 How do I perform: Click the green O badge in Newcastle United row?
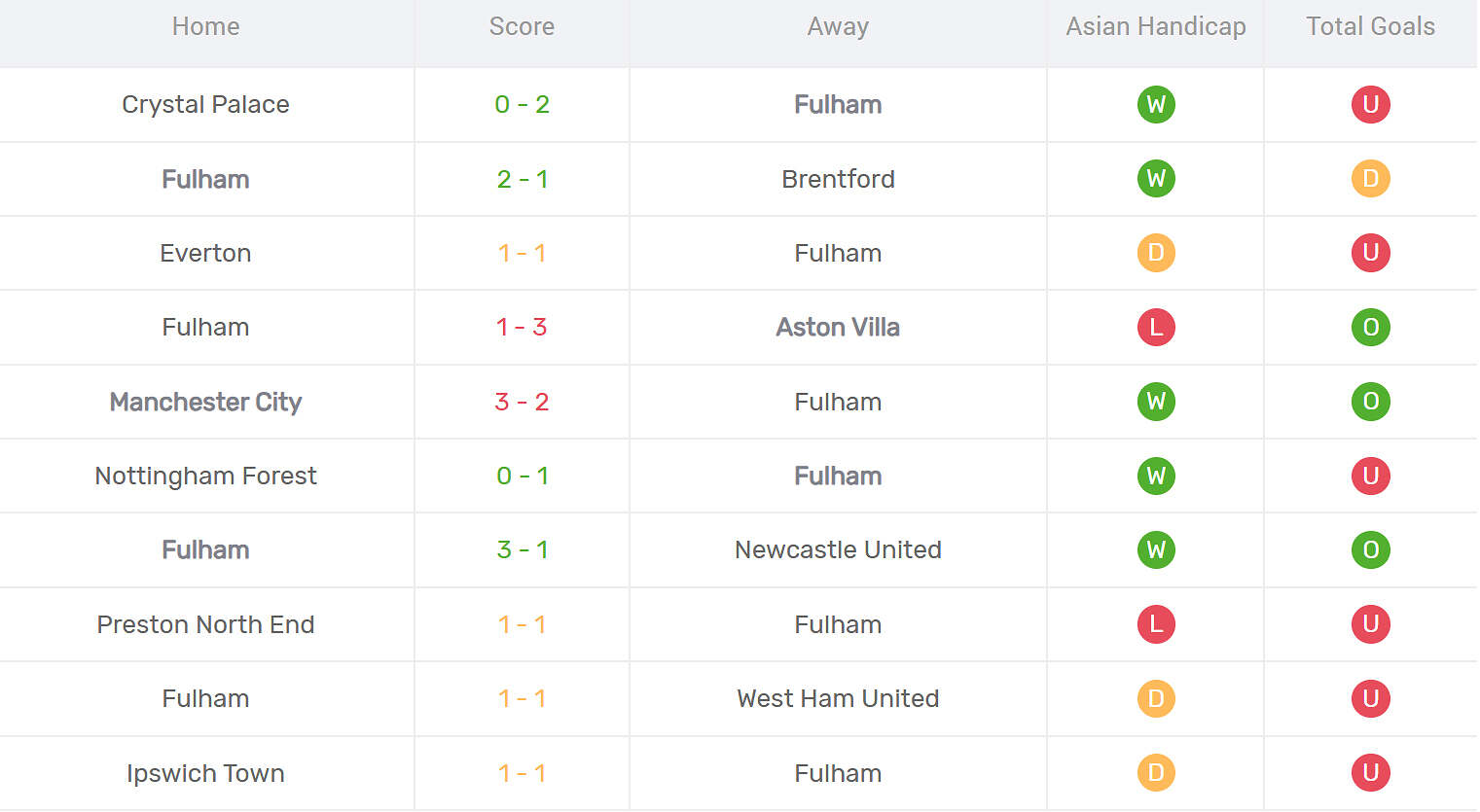pos(1370,549)
